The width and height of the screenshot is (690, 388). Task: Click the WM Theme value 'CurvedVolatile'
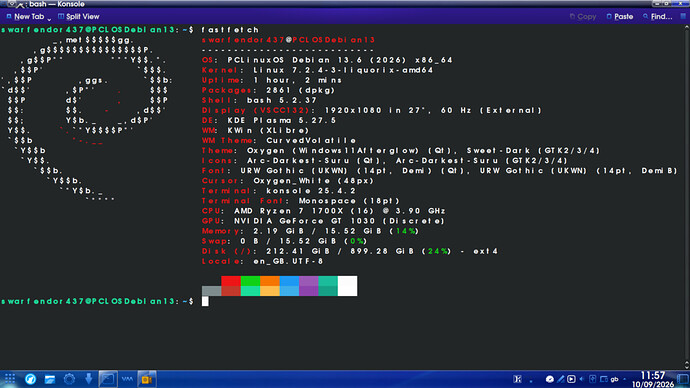[311, 141]
